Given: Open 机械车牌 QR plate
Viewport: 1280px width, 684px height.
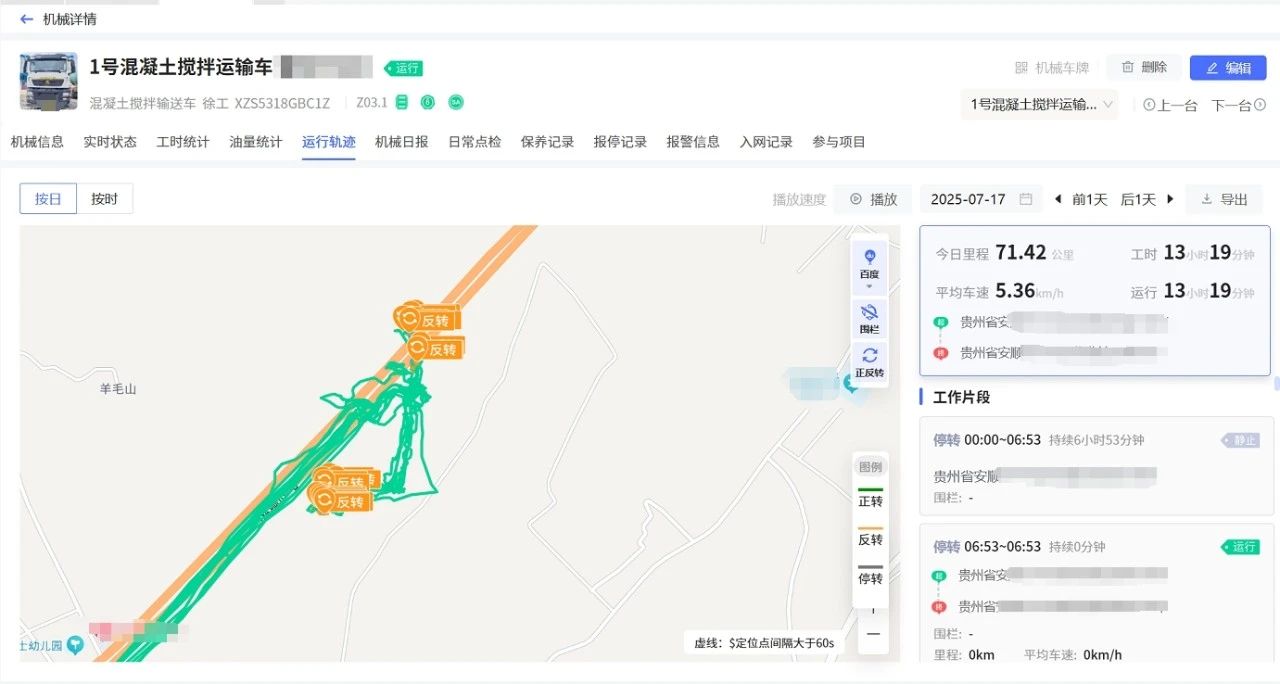Looking at the screenshot, I should pyautogui.click(x=1051, y=68).
